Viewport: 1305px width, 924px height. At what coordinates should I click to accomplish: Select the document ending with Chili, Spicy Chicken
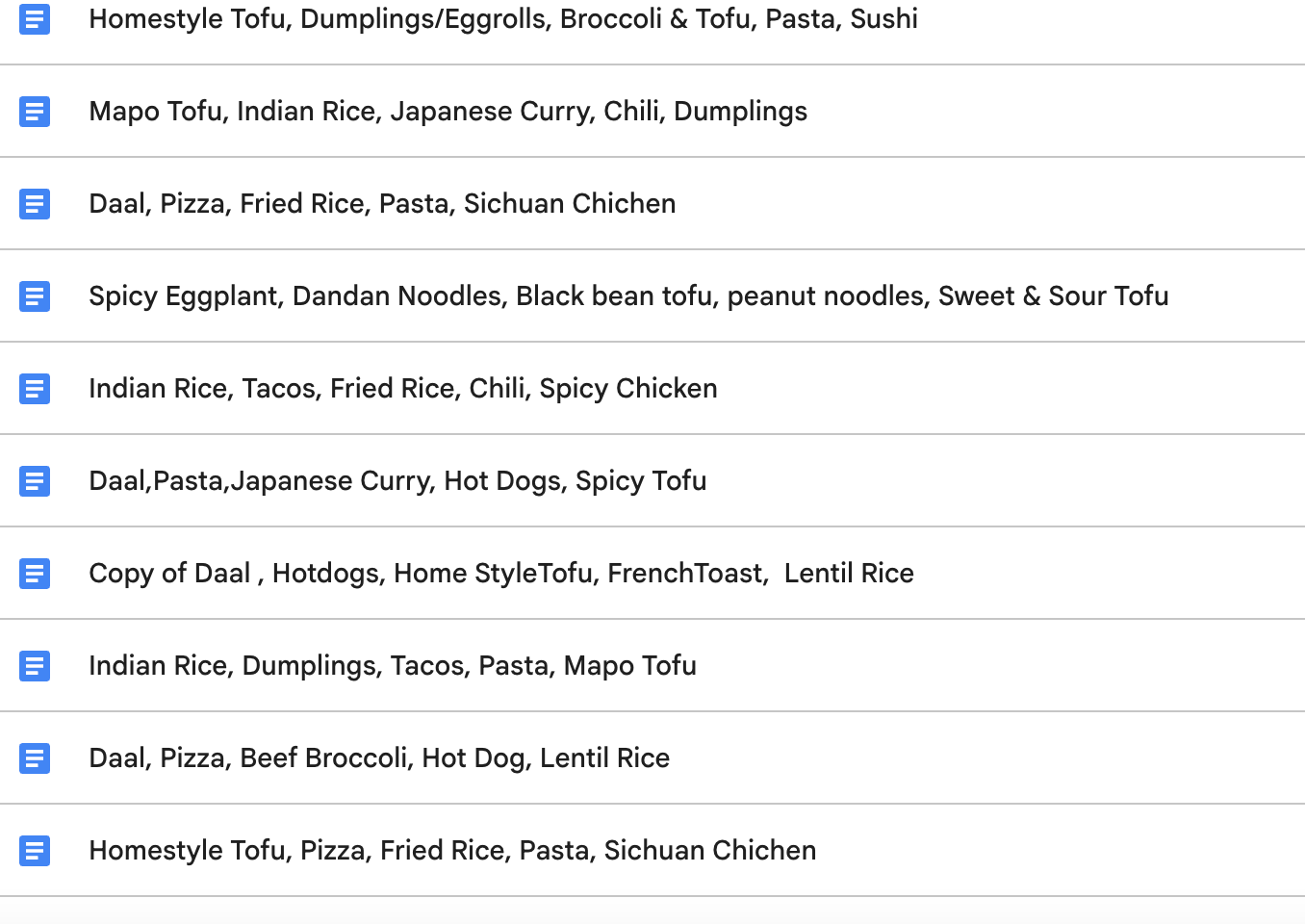[x=402, y=389]
